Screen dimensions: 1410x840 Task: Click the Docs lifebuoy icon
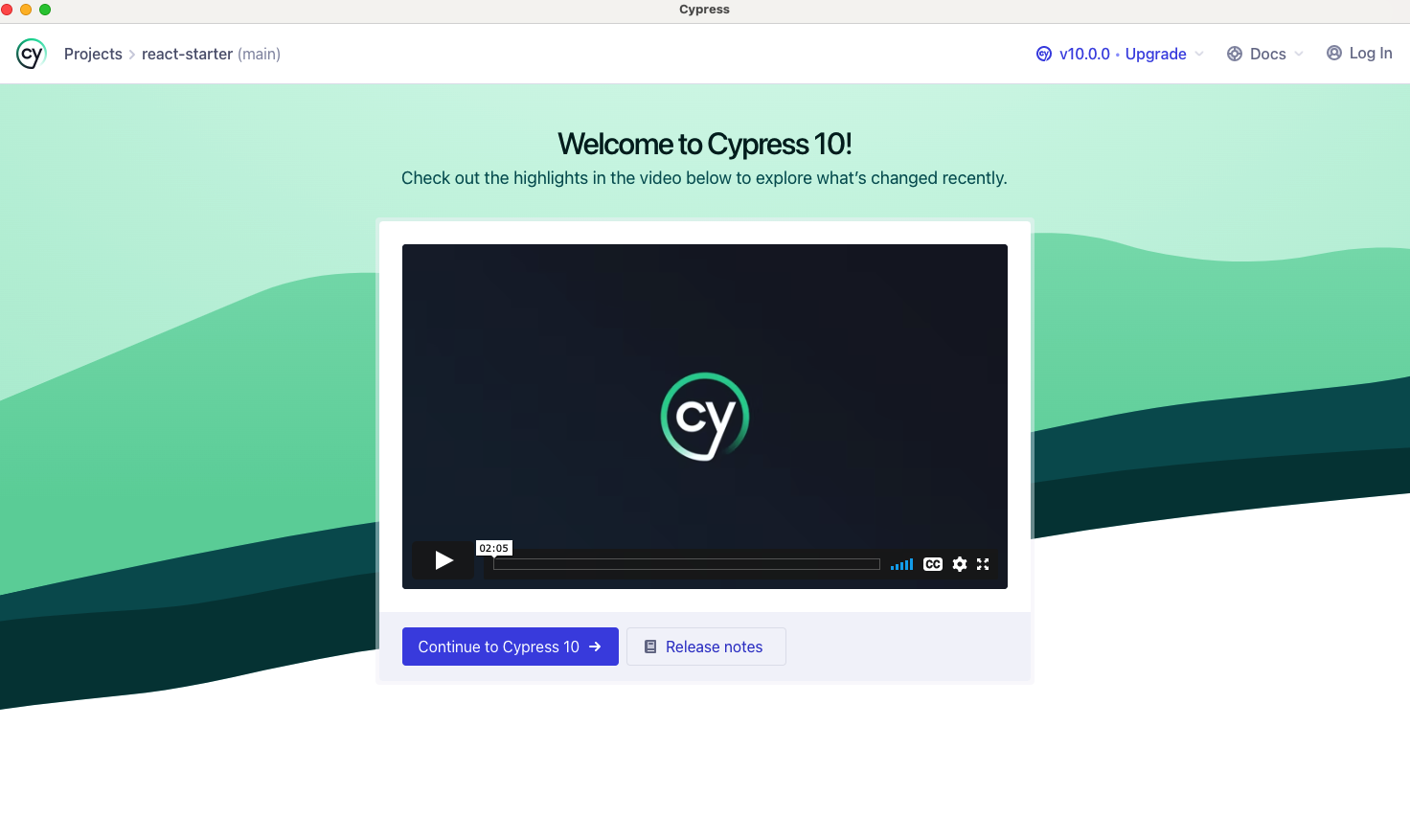pos(1235,54)
